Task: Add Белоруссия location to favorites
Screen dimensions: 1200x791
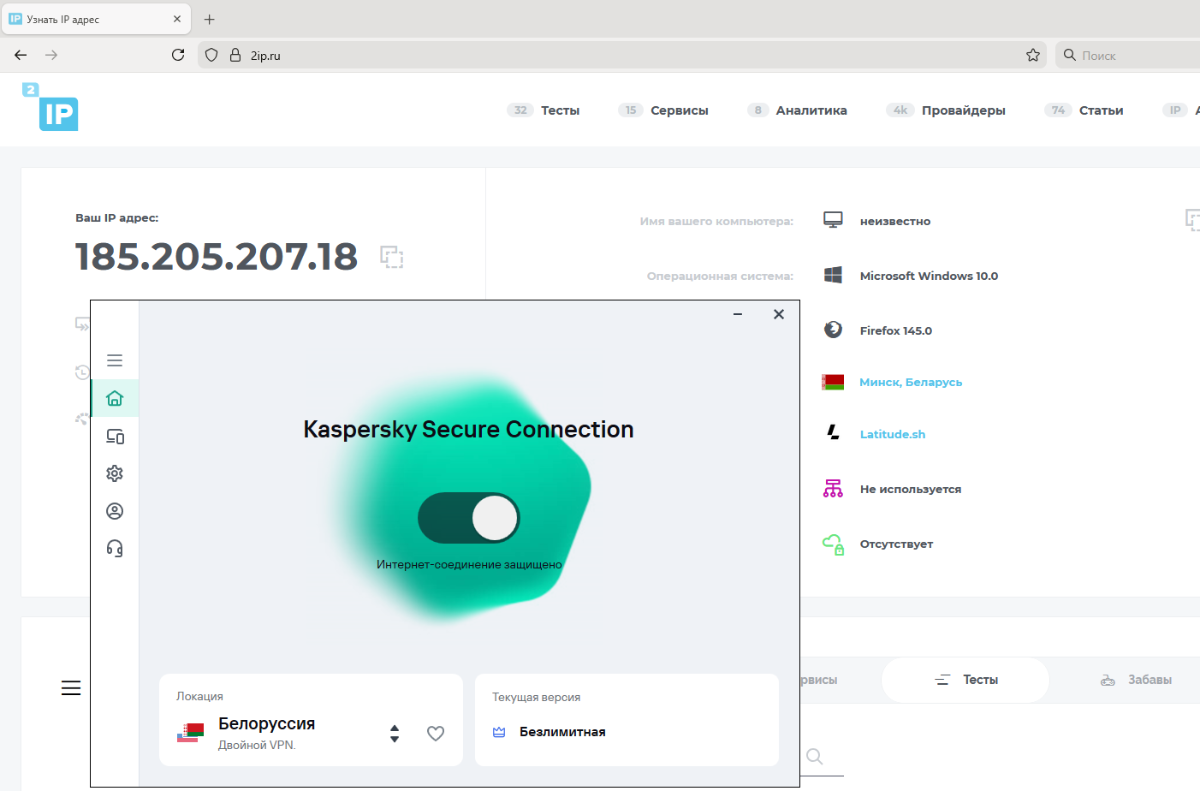Action: (435, 733)
